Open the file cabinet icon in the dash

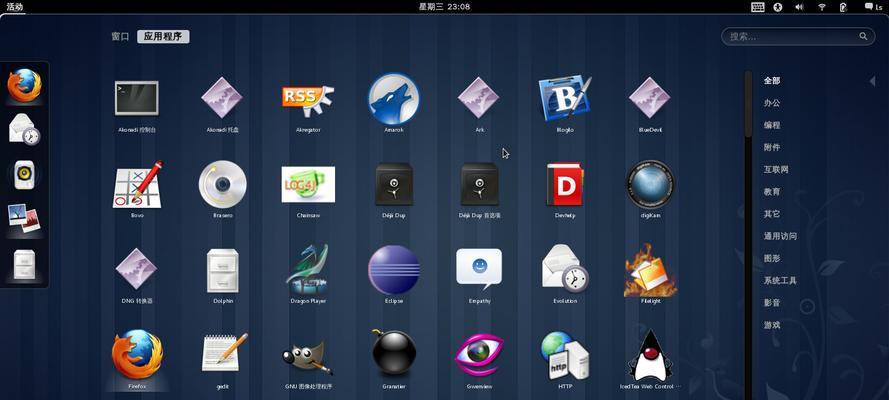(24, 265)
